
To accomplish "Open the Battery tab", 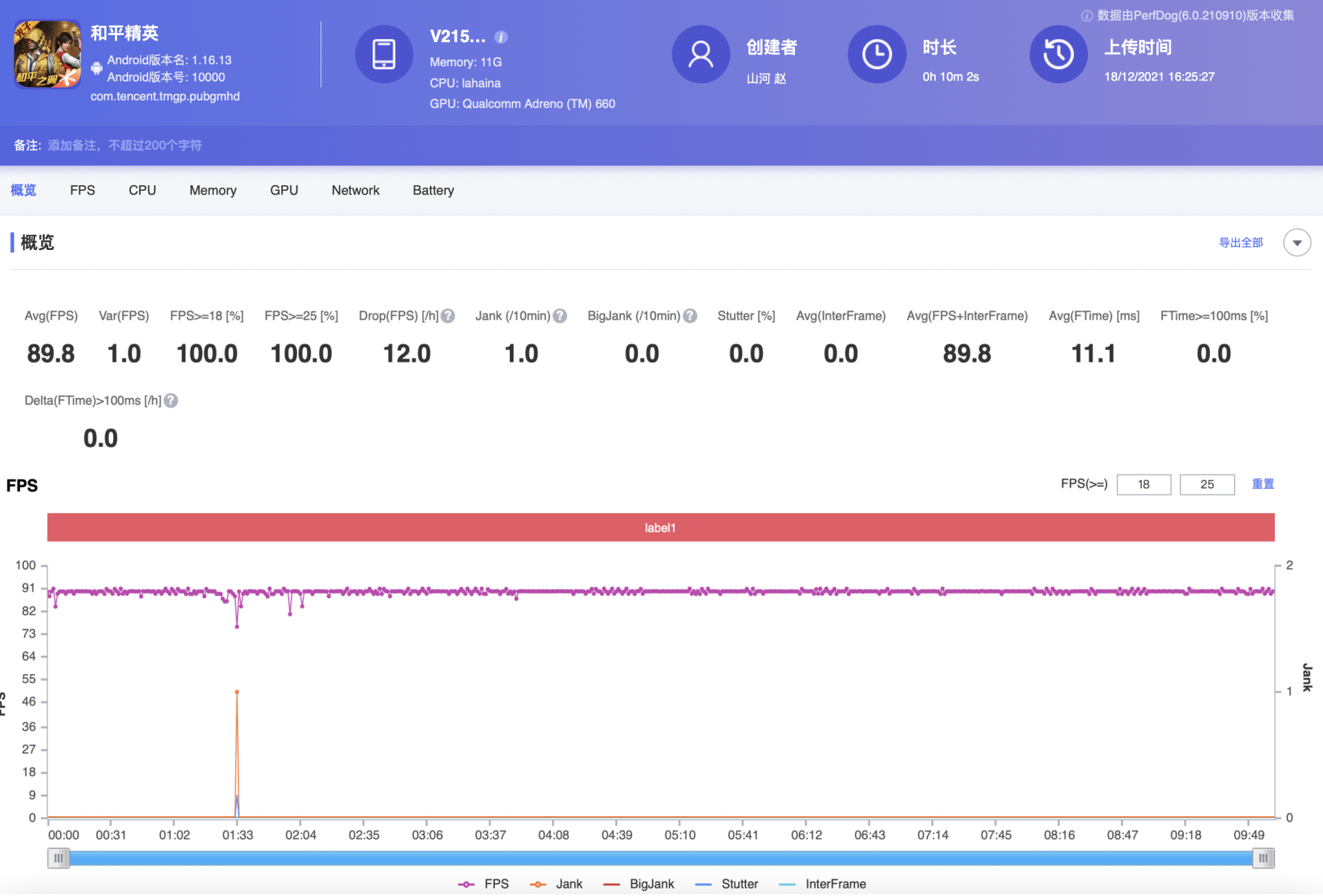I will click(x=433, y=191).
